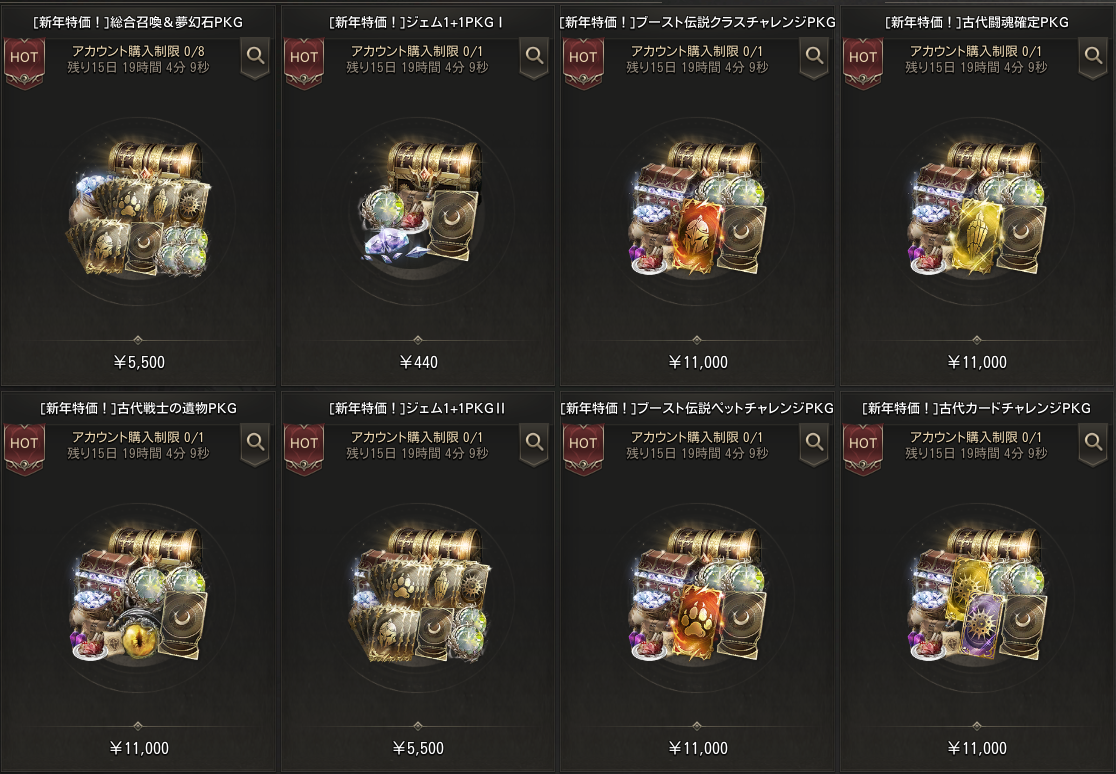Open magnifier on 古代闘魂確定PKG

coord(1093,58)
